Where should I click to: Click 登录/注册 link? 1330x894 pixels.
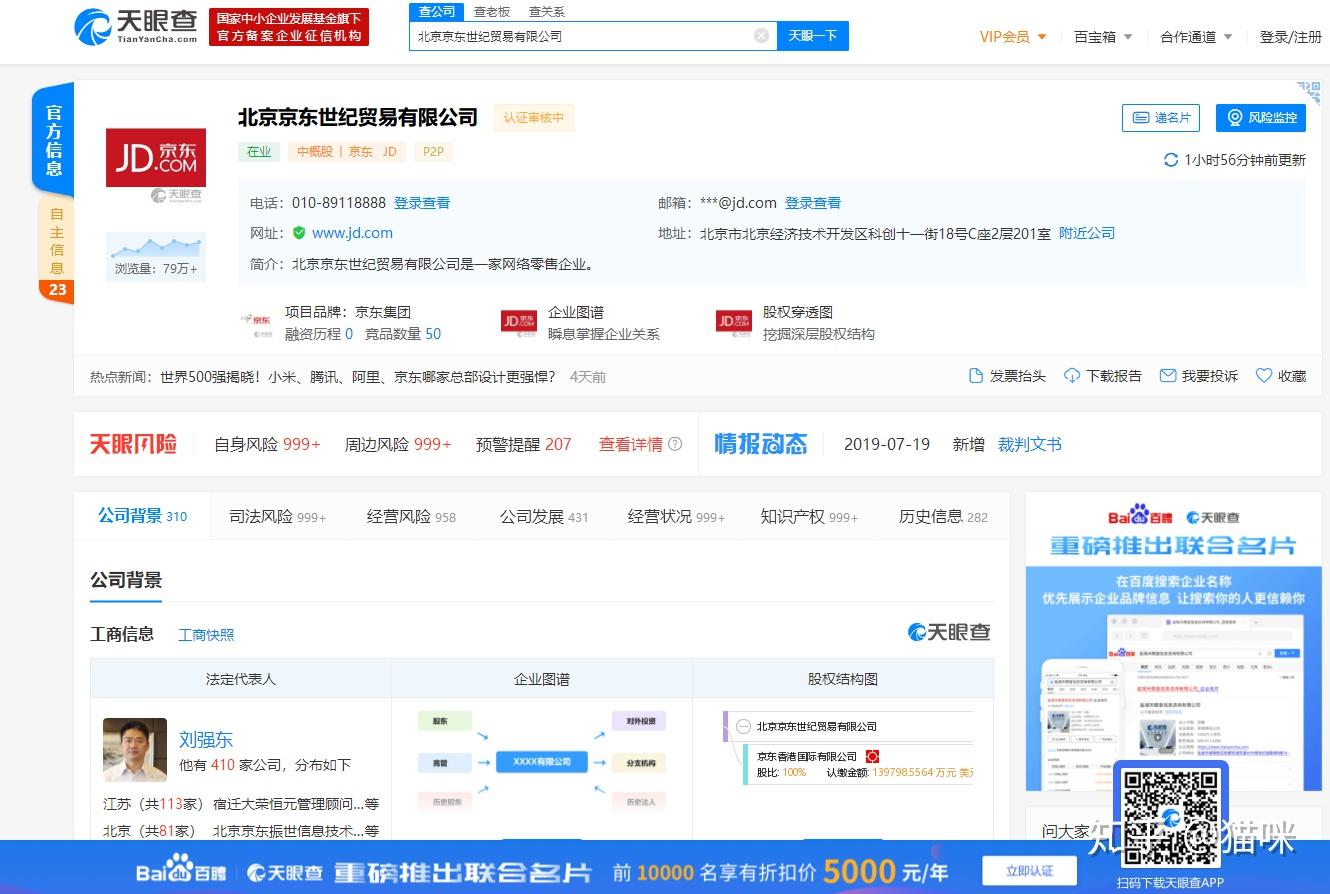[1290, 37]
